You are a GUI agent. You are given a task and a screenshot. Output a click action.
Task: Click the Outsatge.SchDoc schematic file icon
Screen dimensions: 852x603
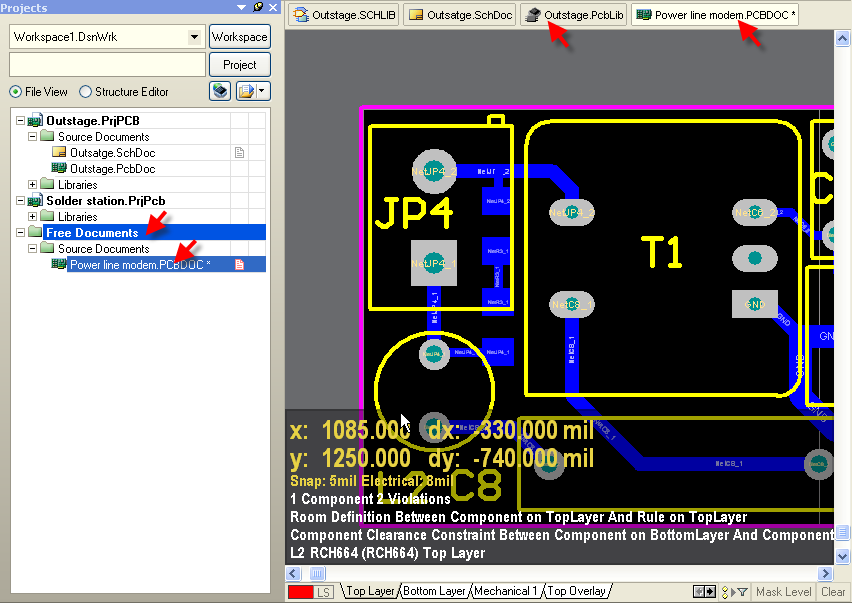59,153
